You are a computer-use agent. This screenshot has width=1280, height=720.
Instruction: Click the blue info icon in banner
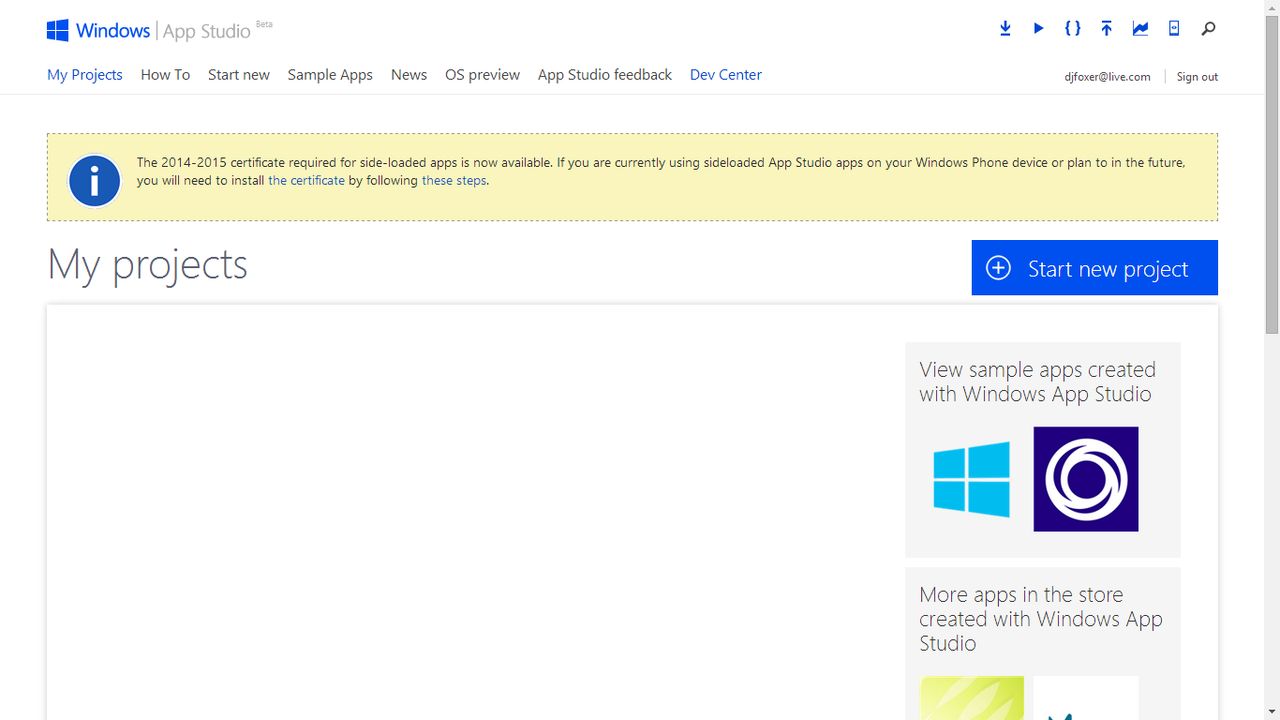coord(95,181)
